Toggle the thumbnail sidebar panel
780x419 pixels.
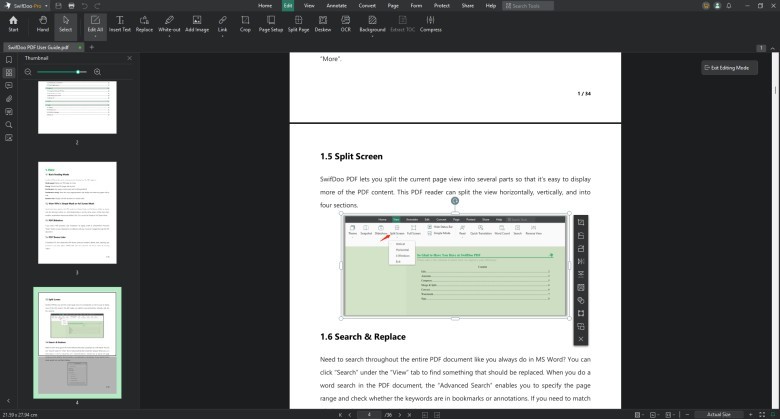[x=8, y=73]
